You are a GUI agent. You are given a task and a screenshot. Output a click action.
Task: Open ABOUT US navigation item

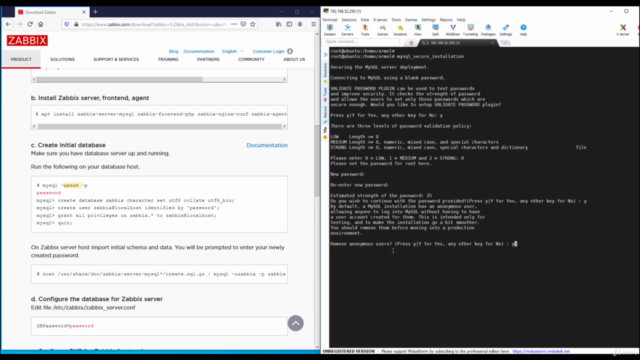tap(294, 59)
